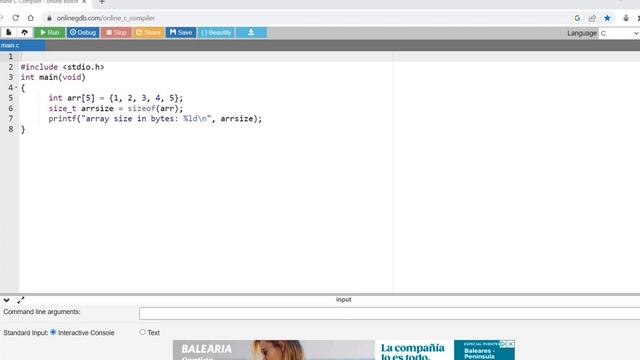Click the int arr[5] declaration line

pyautogui.click(x=116, y=98)
